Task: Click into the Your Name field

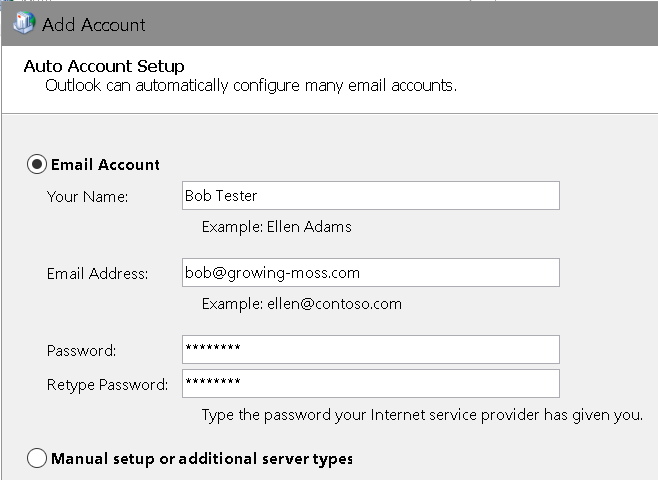Action: [x=371, y=196]
